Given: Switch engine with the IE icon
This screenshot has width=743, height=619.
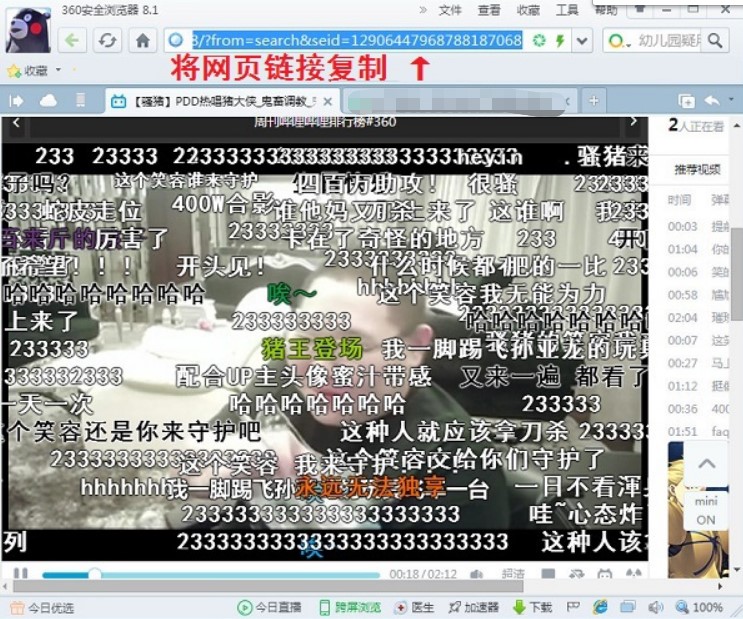Looking at the screenshot, I should 600,606.
